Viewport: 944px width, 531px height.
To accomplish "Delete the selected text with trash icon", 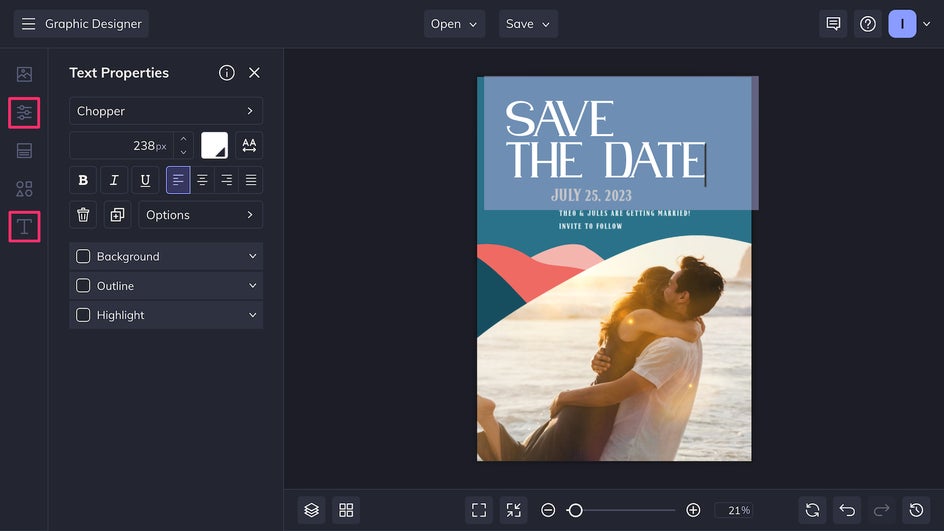I will pos(83,215).
